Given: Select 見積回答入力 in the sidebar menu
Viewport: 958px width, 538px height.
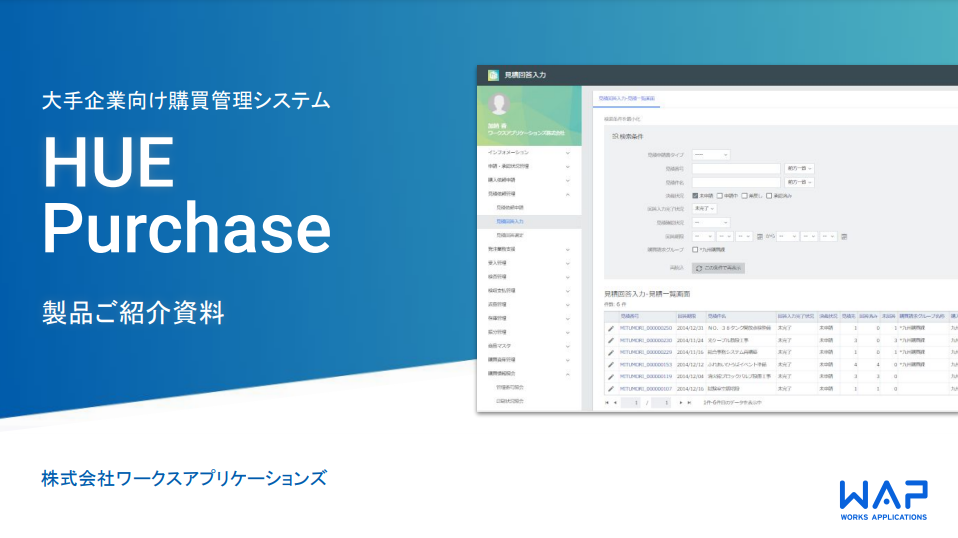Looking at the screenshot, I should (529, 222).
